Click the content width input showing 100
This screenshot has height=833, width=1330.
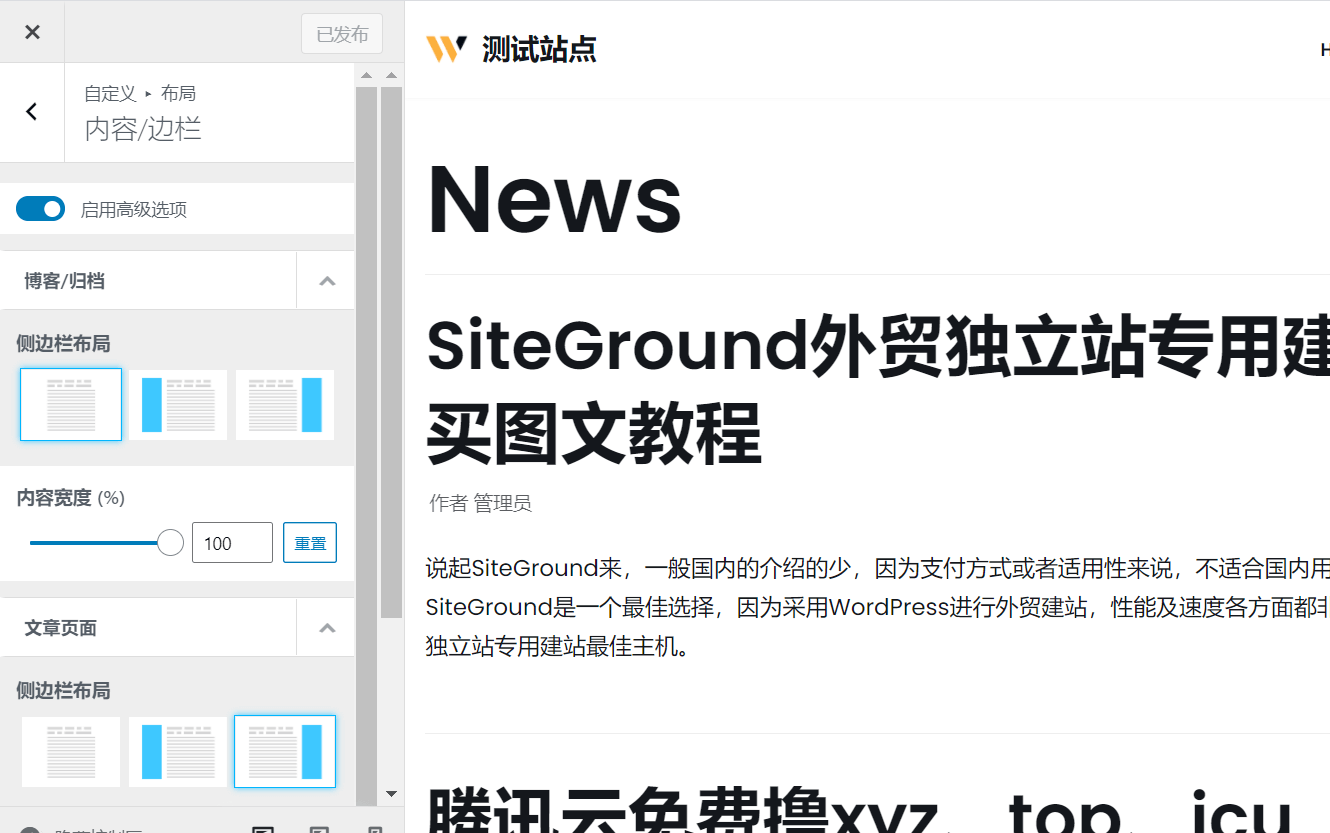[232, 543]
